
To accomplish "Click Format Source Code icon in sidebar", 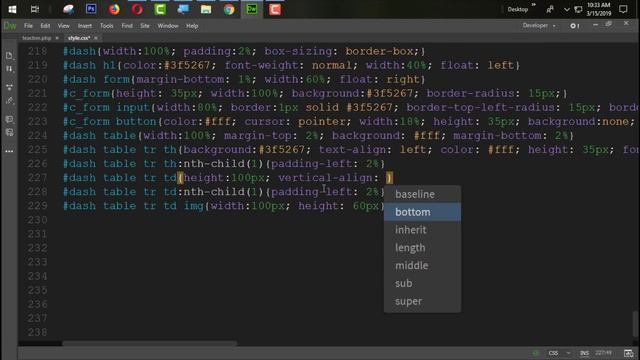I will coord(9,100).
